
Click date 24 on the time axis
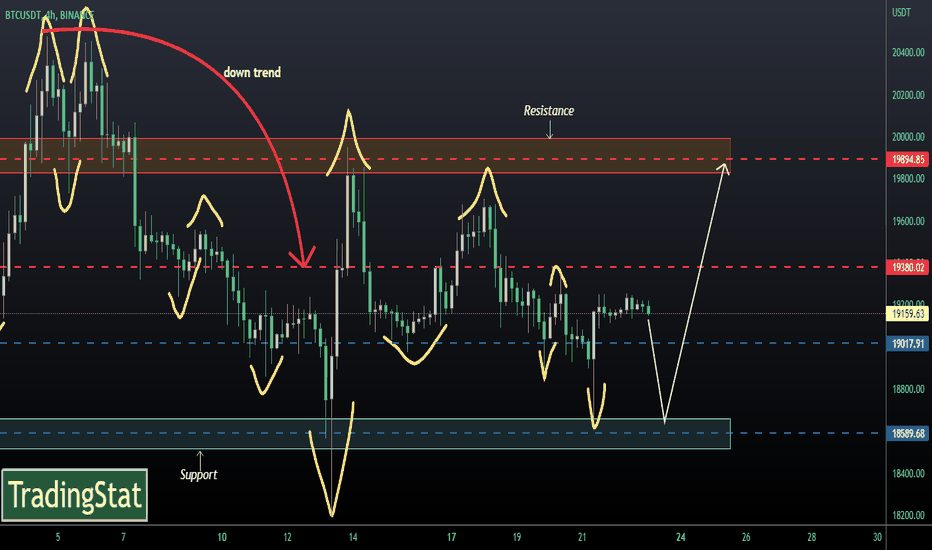(681, 538)
